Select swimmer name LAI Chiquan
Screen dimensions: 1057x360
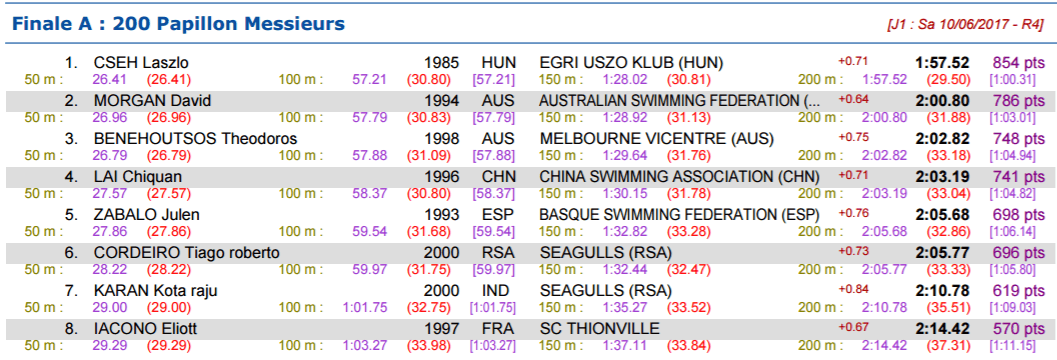[138, 177]
